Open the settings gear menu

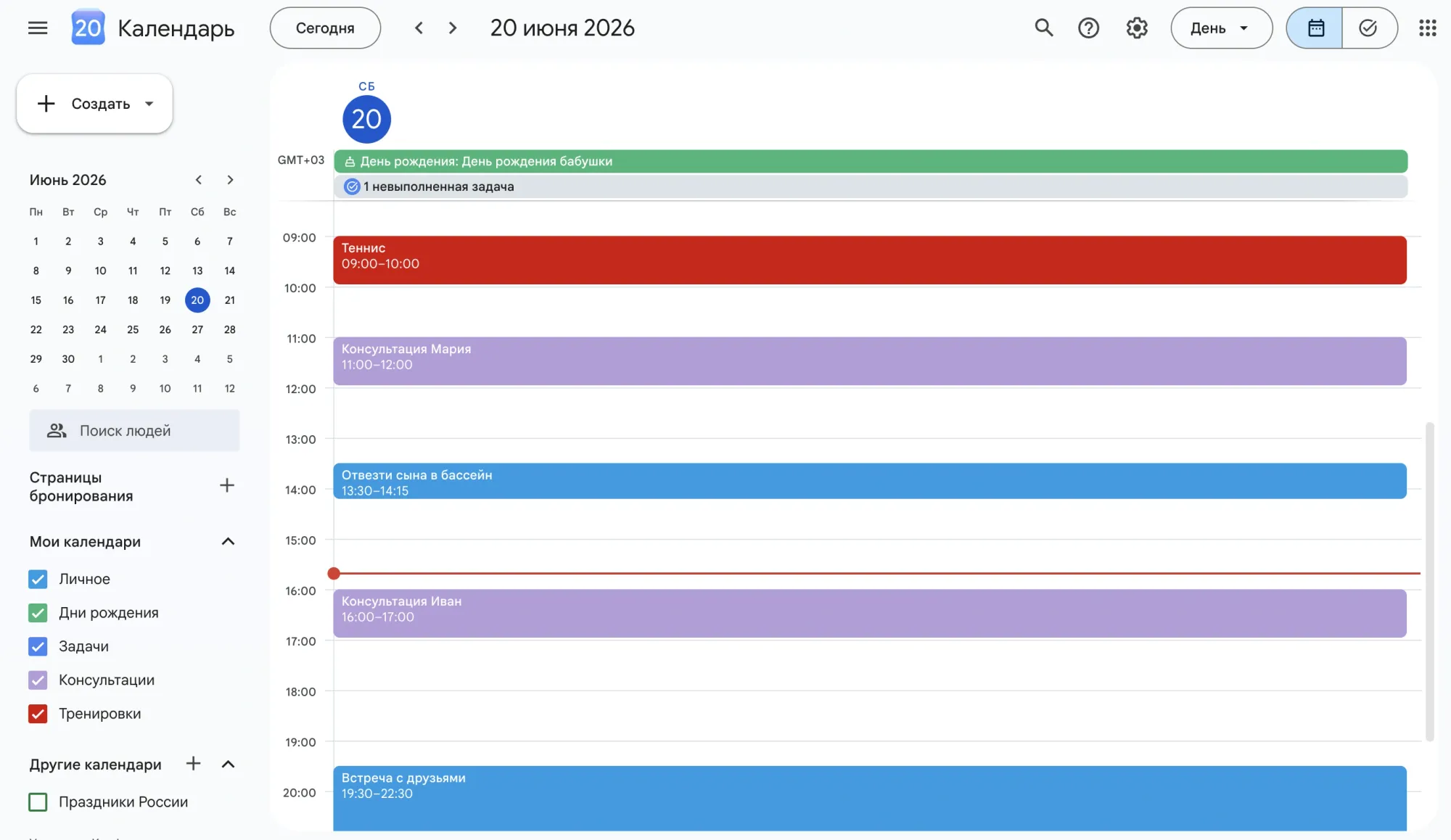[x=1137, y=28]
